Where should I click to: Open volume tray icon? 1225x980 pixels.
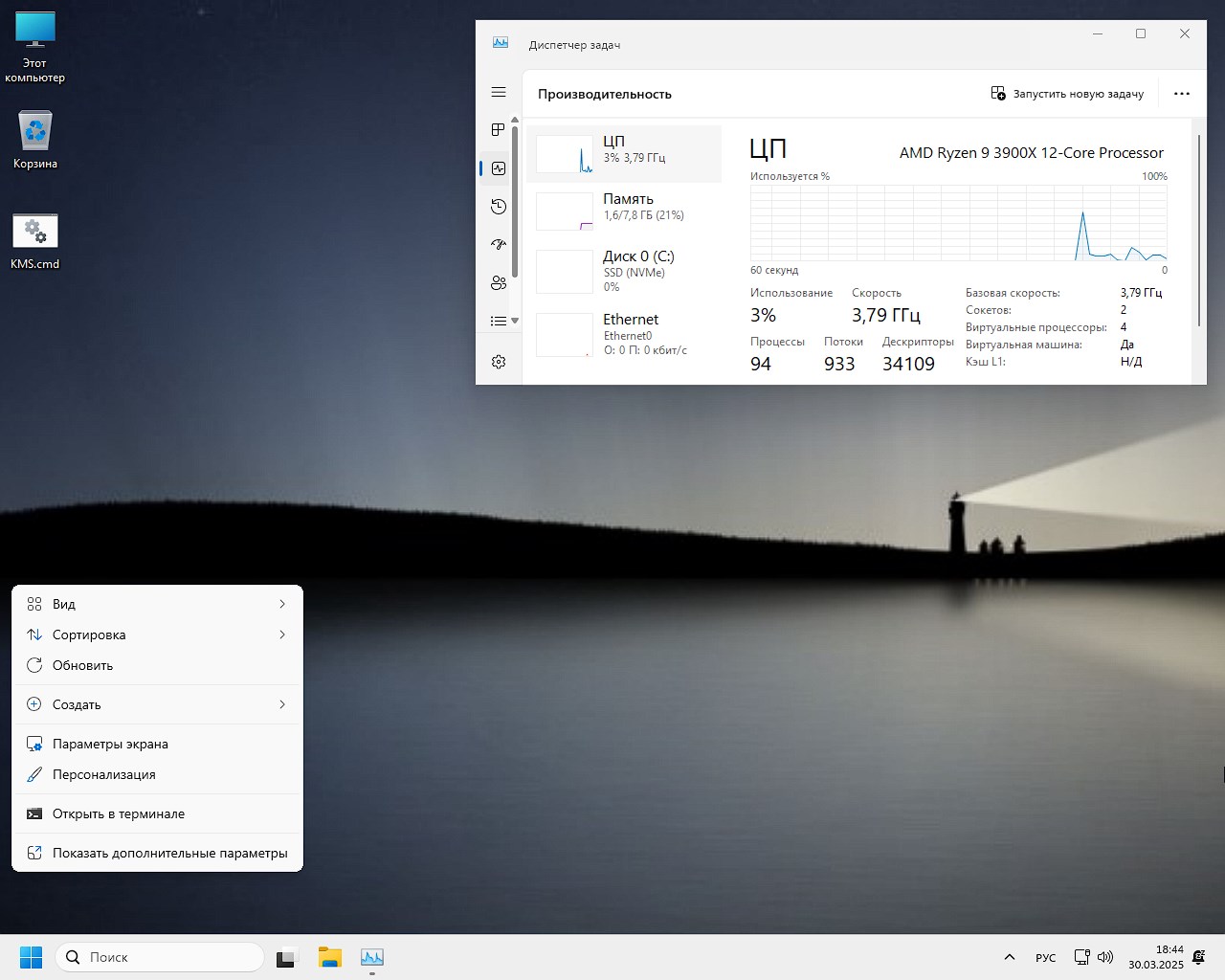[x=1105, y=957]
